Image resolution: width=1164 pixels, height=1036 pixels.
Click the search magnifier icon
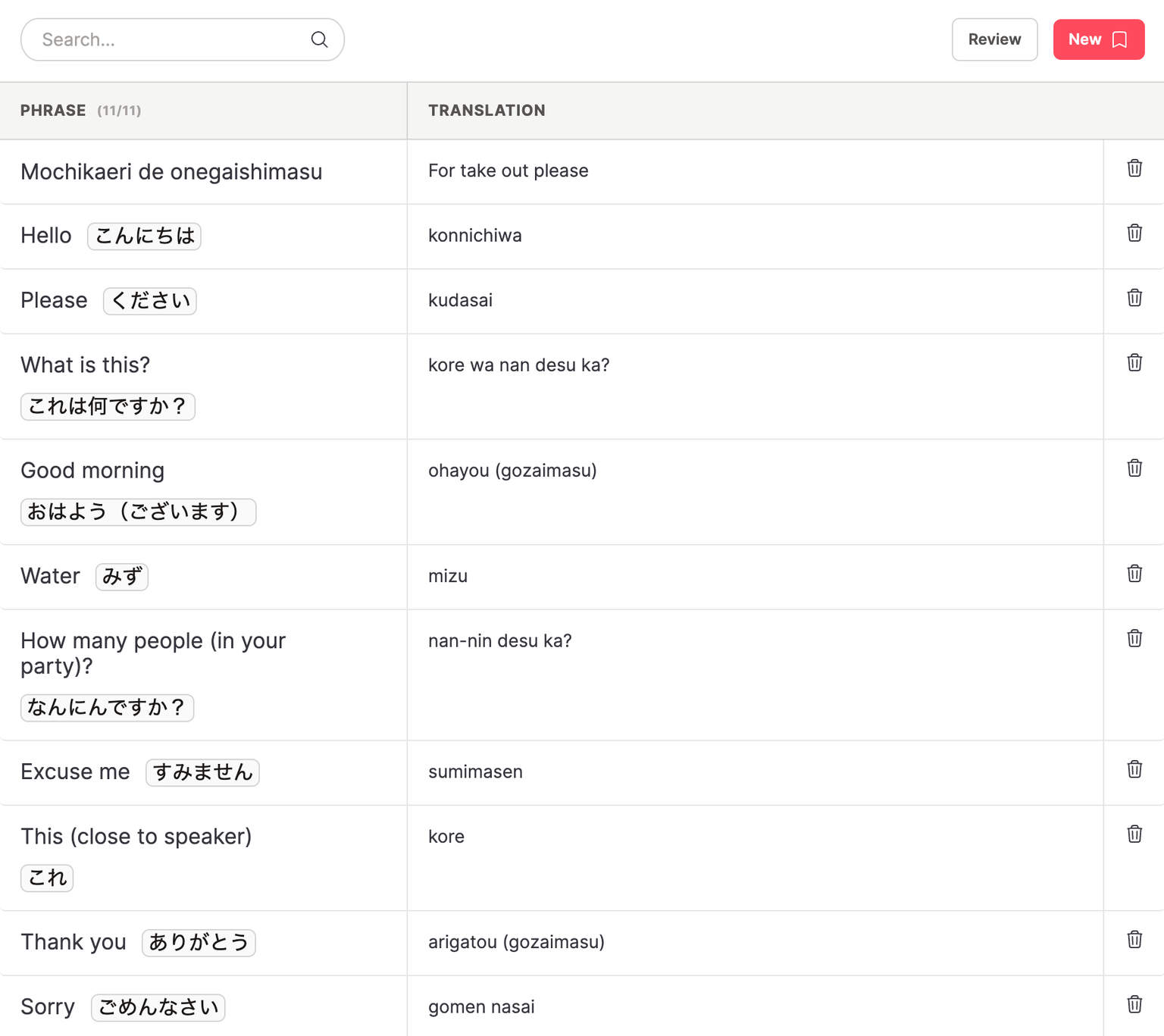pos(319,39)
